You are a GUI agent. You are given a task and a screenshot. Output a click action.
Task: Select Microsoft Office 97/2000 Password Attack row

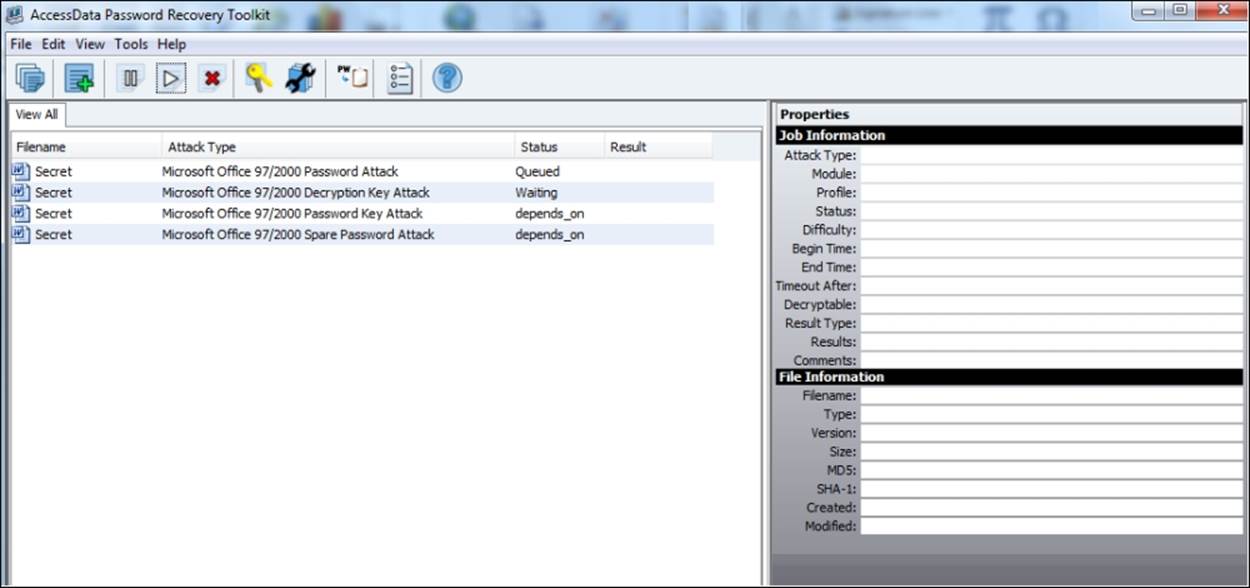(362, 171)
